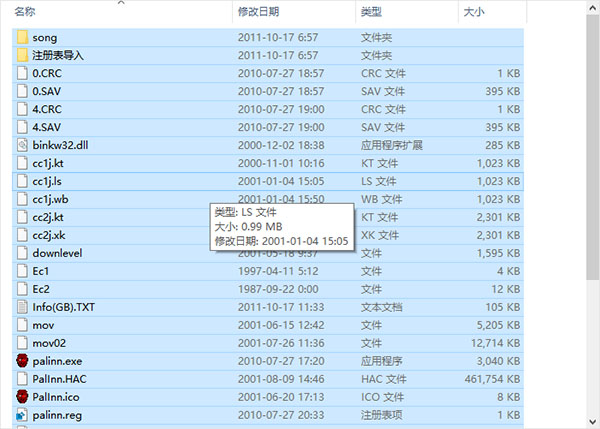The width and height of the screenshot is (600, 429).
Task: Click the Info(GB).TXT document icon
Action: 23,306
